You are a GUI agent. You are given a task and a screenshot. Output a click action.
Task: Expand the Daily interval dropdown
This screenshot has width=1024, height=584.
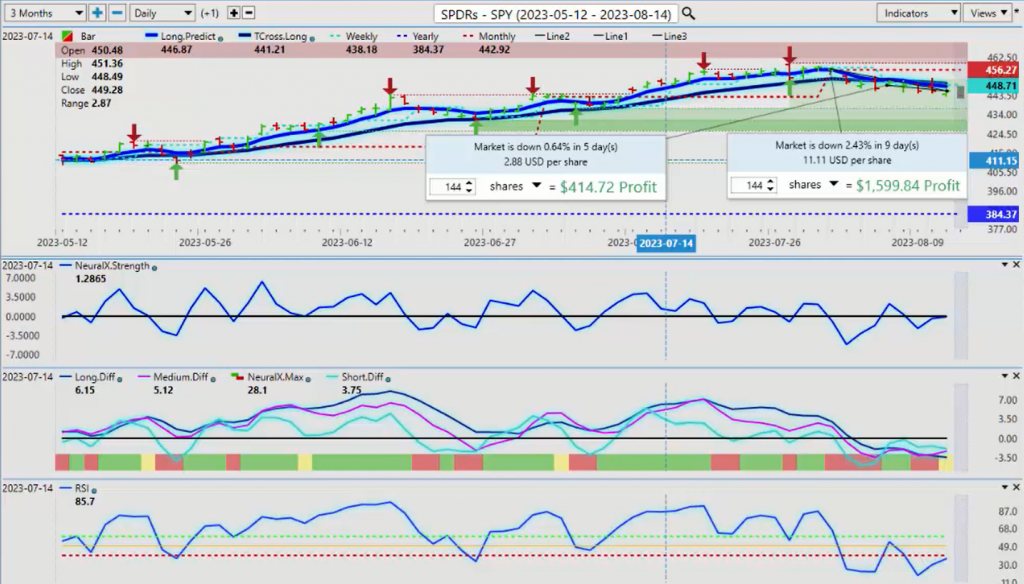coord(162,13)
